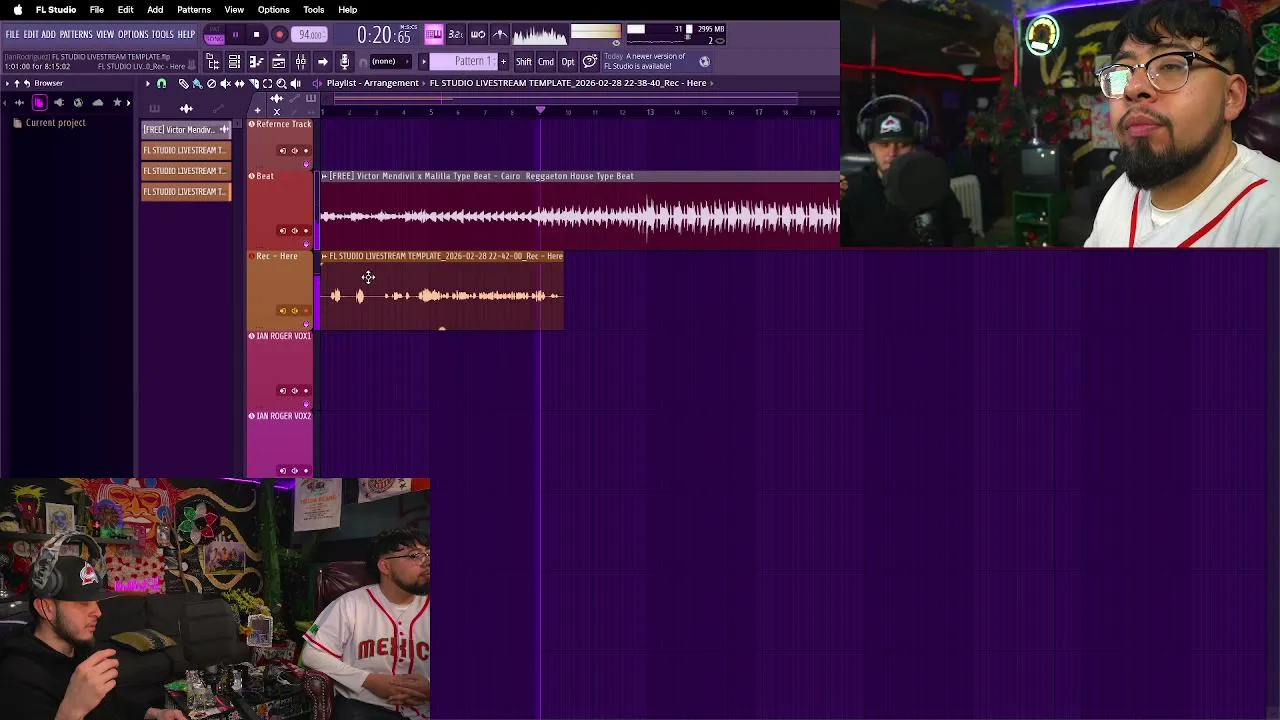Add new pattern with plus button

[x=502, y=62]
